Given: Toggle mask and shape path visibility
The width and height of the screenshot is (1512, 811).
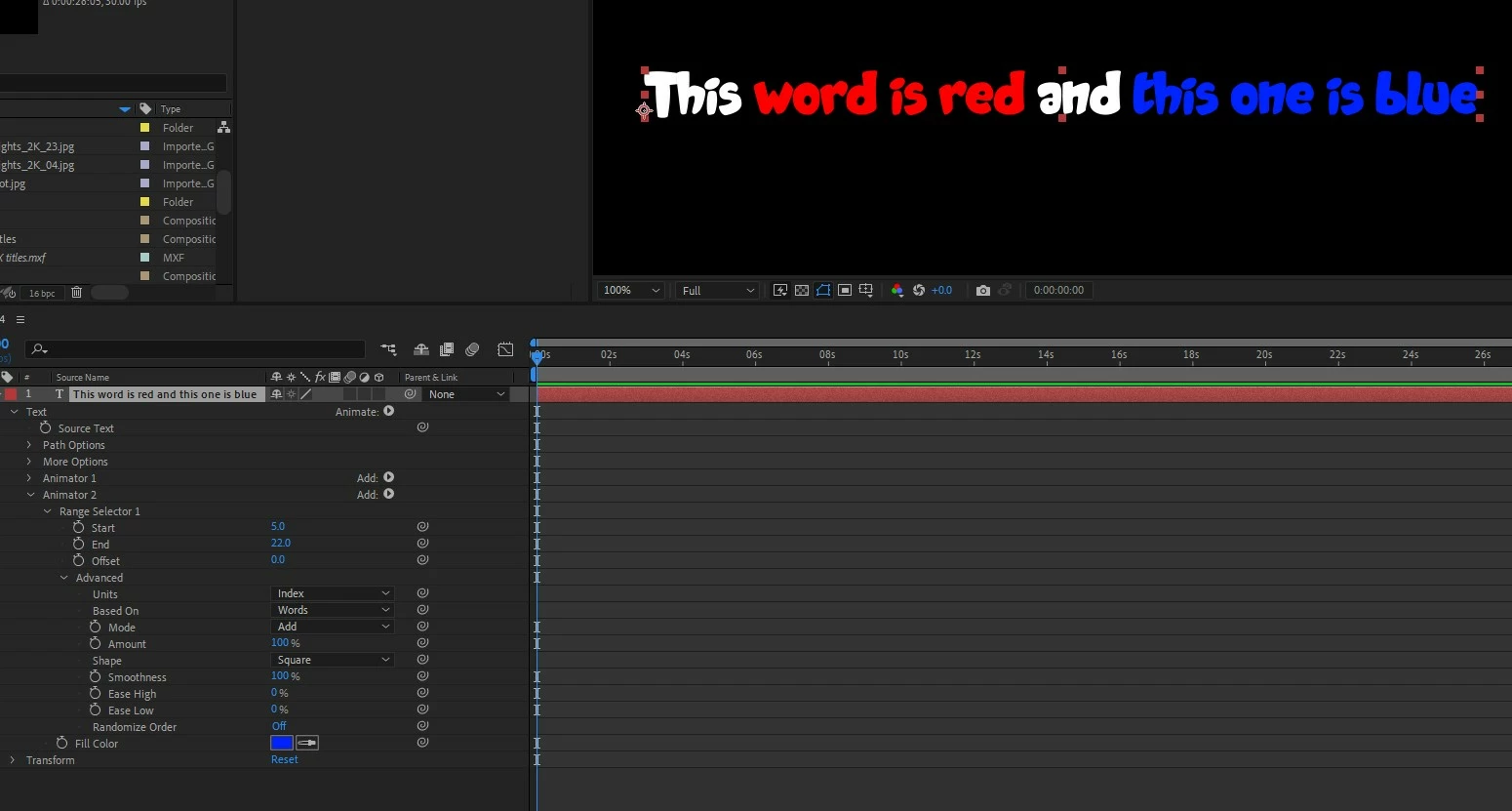Looking at the screenshot, I should [823, 290].
